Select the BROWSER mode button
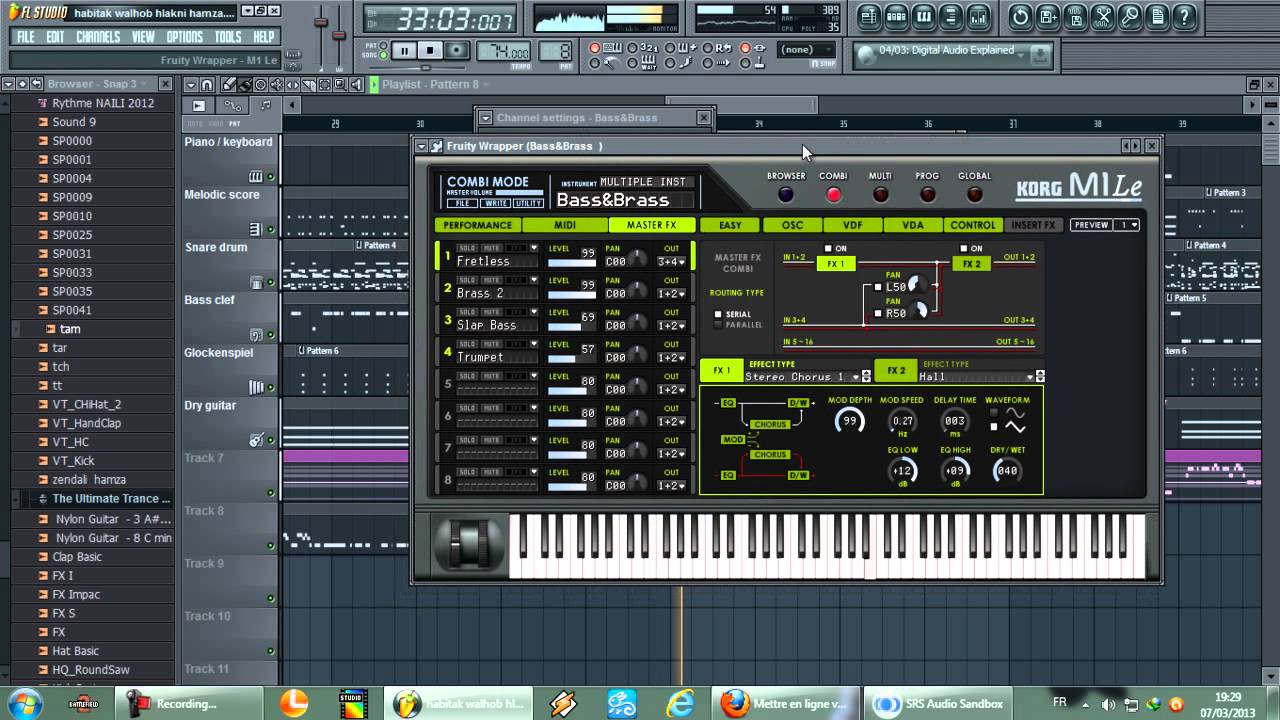The width and height of the screenshot is (1280, 720). pyautogui.click(x=786, y=195)
